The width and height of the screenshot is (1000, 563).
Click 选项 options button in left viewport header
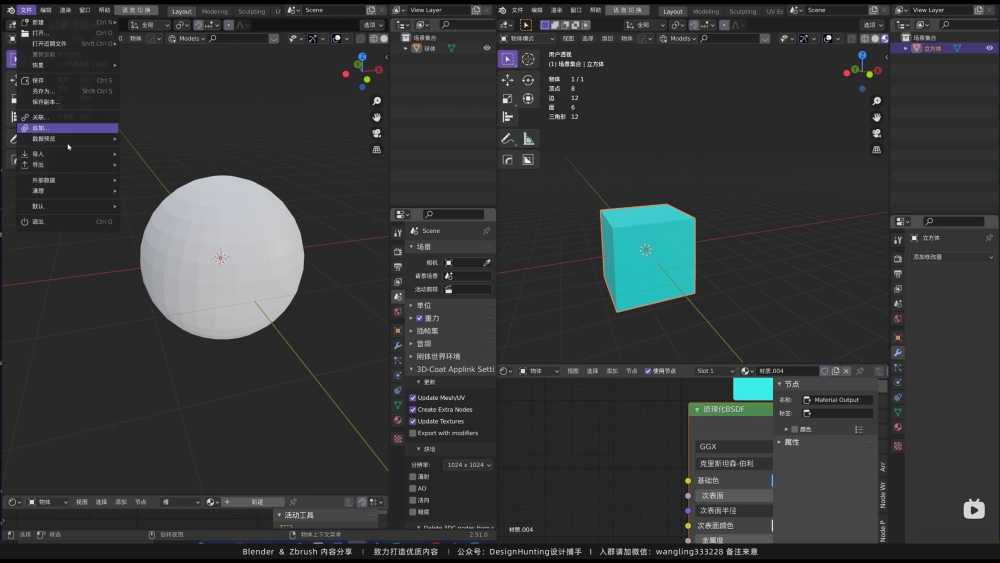[372, 25]
